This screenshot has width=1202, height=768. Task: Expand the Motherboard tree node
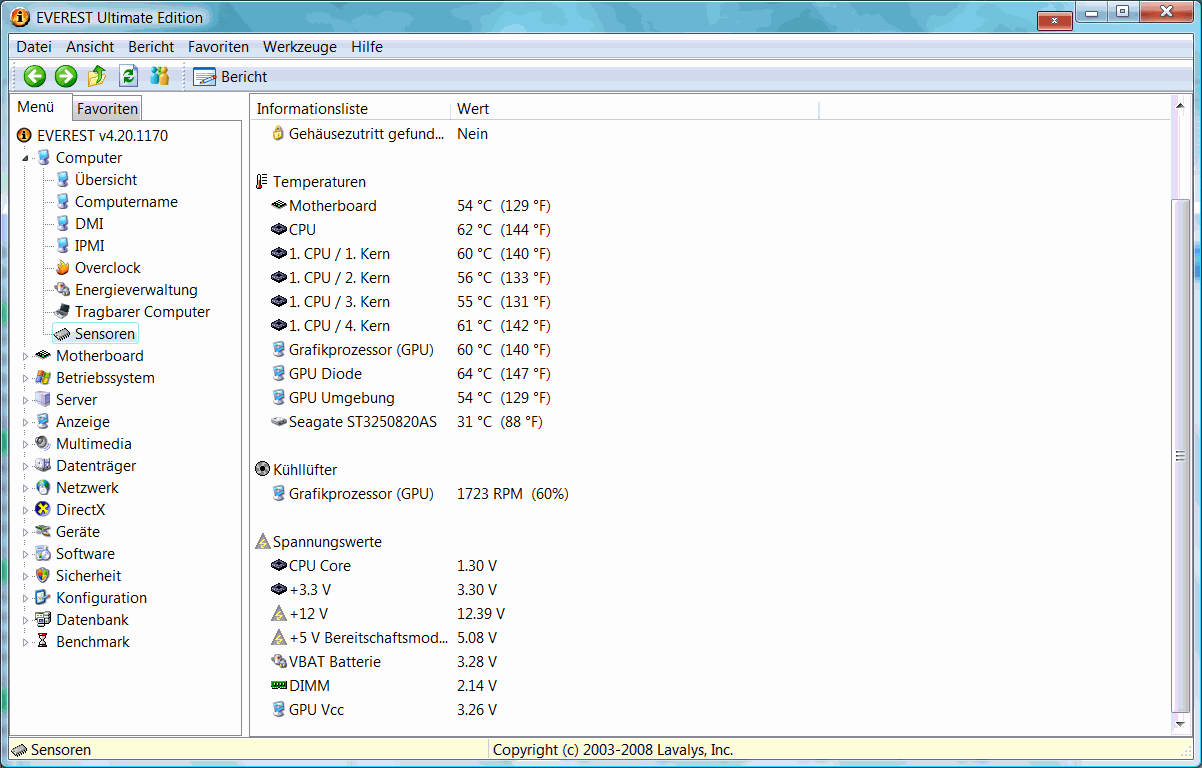point(26,356)
